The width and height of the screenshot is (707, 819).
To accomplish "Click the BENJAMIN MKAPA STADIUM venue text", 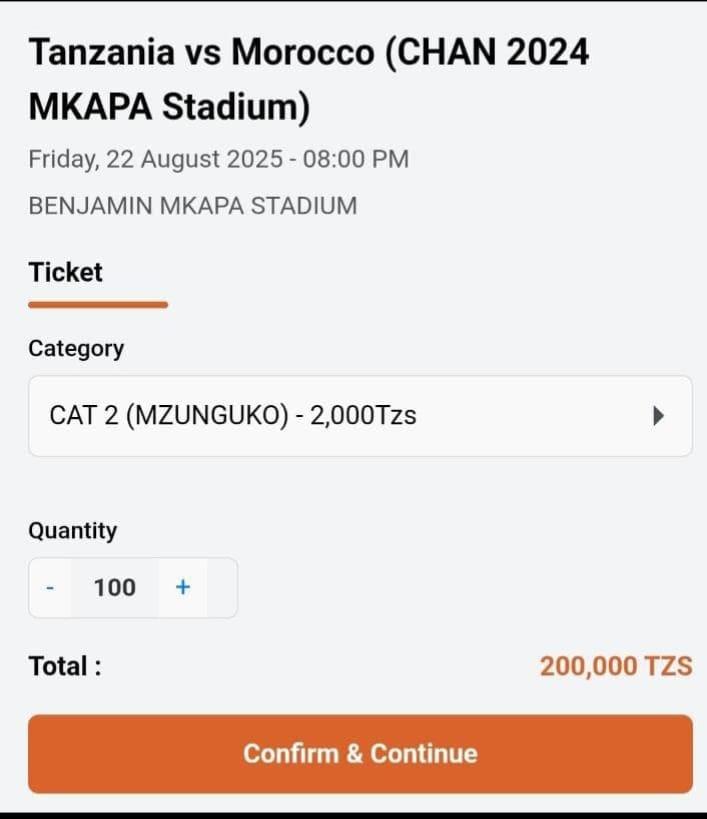I will (x=193, y=206).
